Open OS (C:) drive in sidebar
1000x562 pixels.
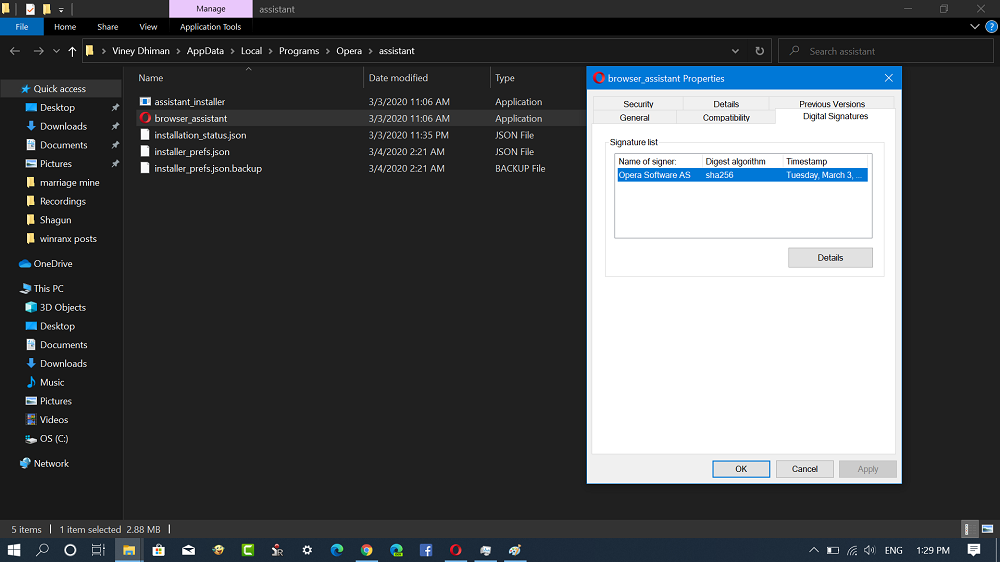pos(54,438)
